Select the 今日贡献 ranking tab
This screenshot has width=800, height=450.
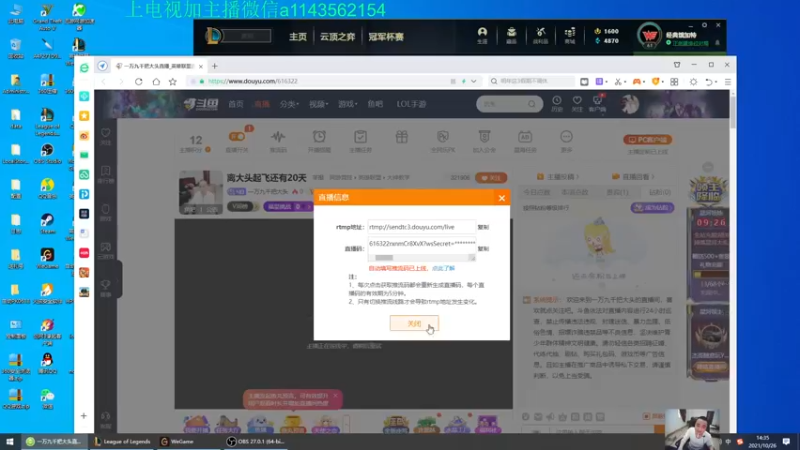click(x=537, y=192)
